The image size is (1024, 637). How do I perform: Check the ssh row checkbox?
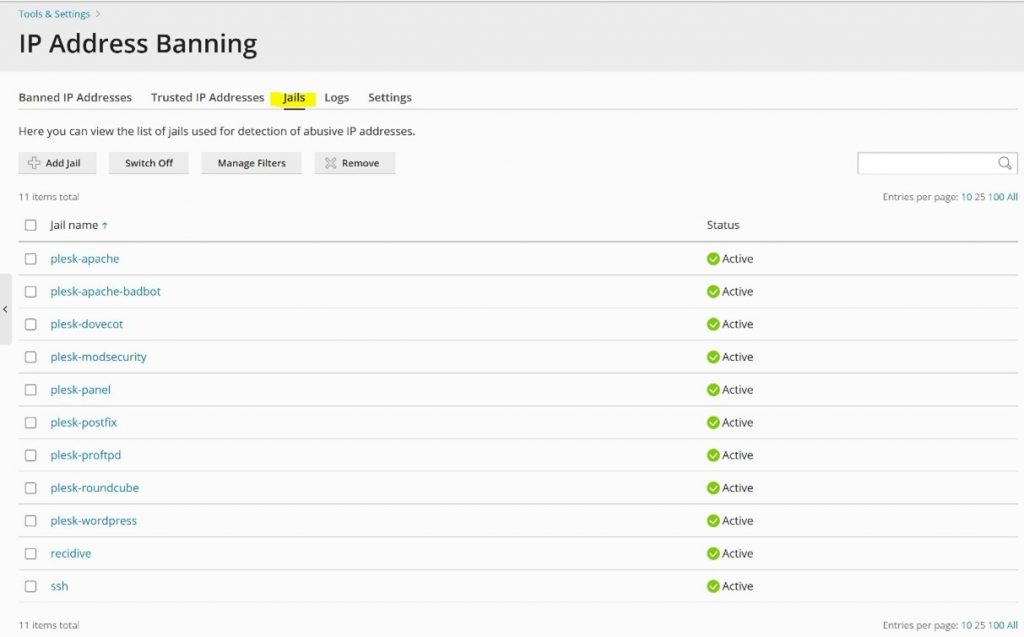pyautogui.click(x=31, y=586)
